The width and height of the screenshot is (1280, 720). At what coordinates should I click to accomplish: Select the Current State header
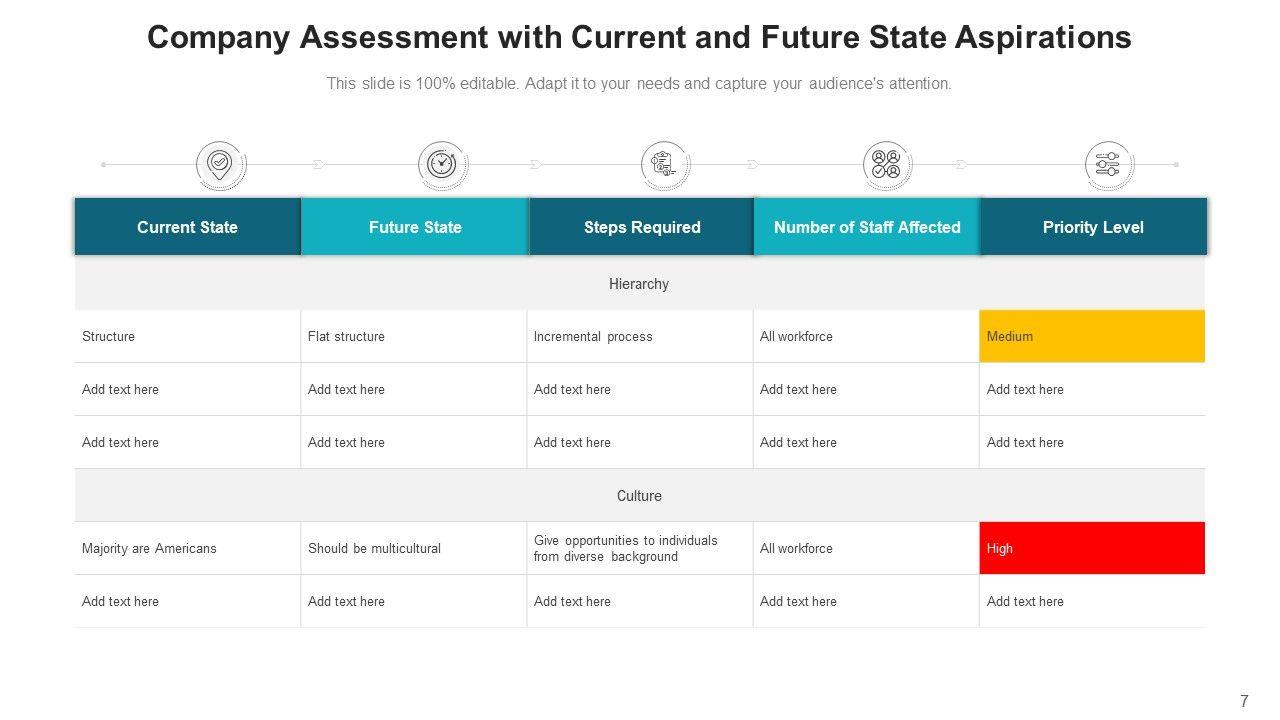[x=188, y=227]
